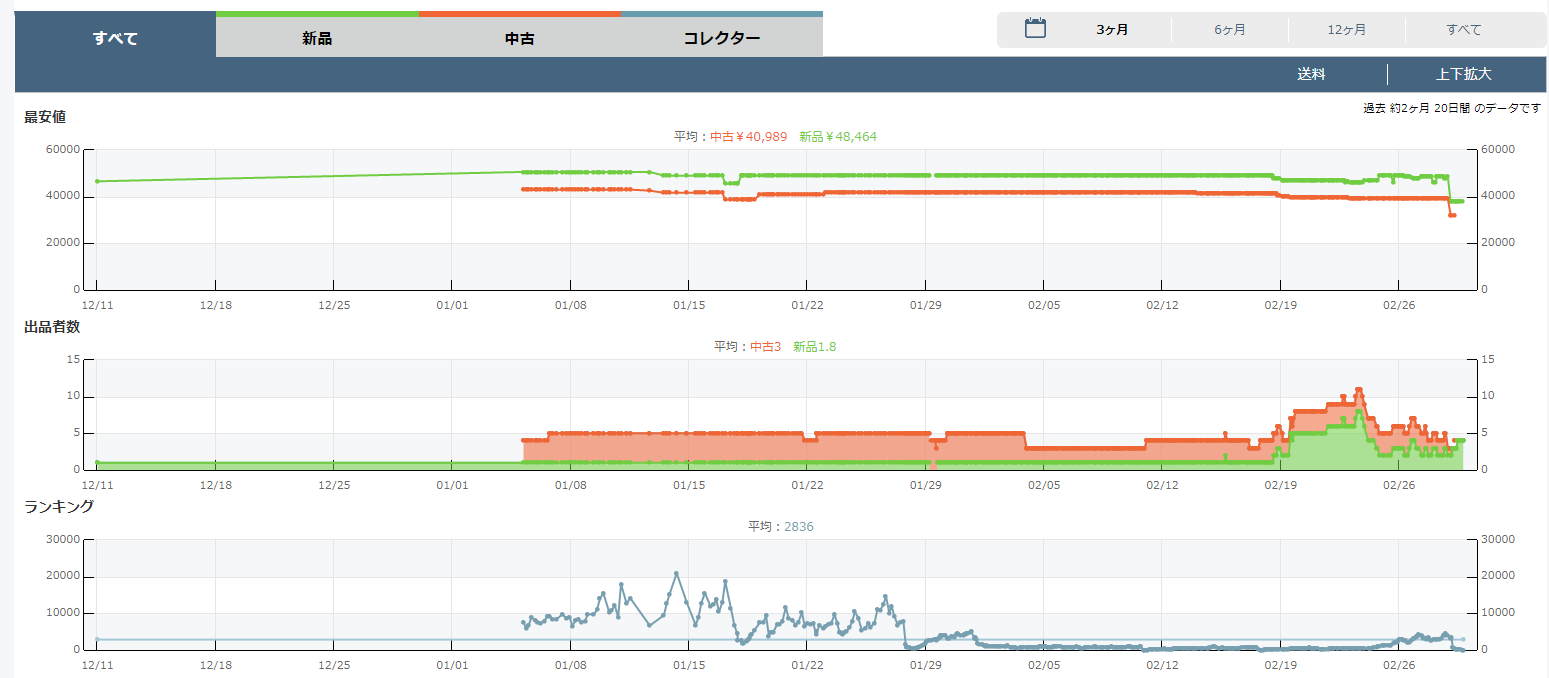Image resolution: width=1549 pixels, height=678 pixels.
Task: Select the 3ヶ月 time range
Action: (x=1112, y=30)
